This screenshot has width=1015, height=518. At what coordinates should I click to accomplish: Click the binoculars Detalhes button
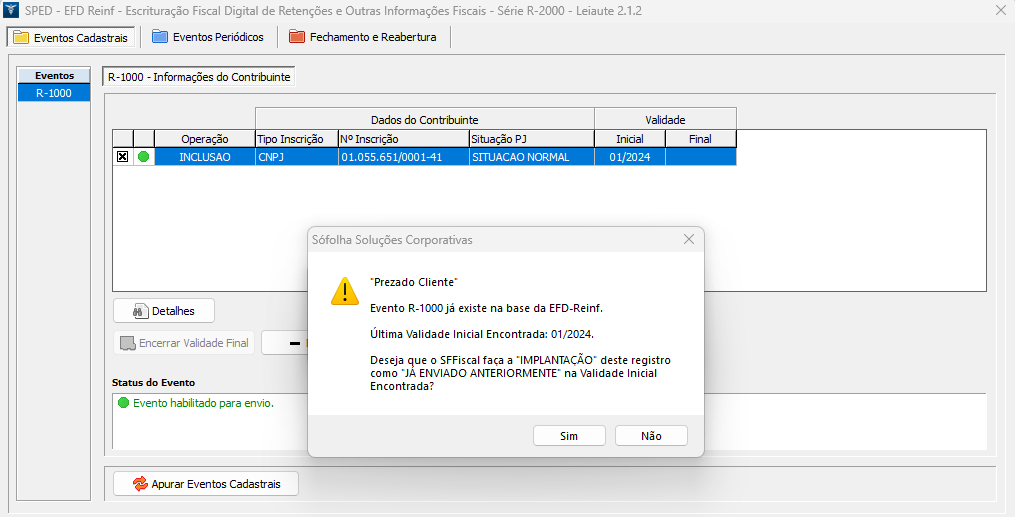point(164,311)
